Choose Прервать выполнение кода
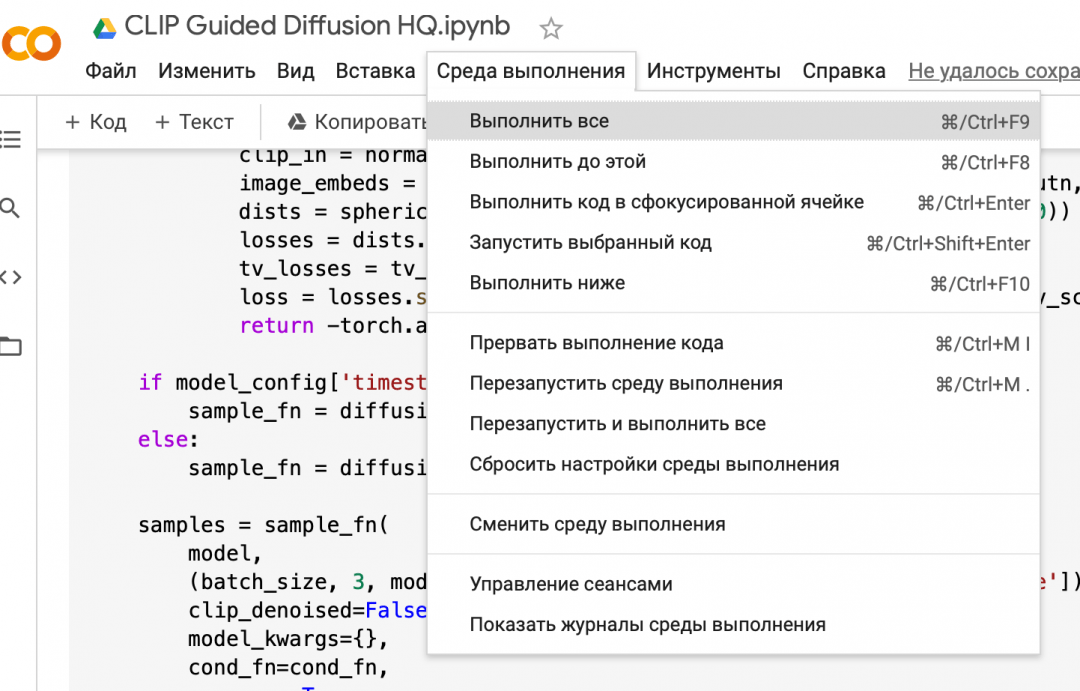Viewport: 1080px width, 691px height. click(x=596, y=343)
